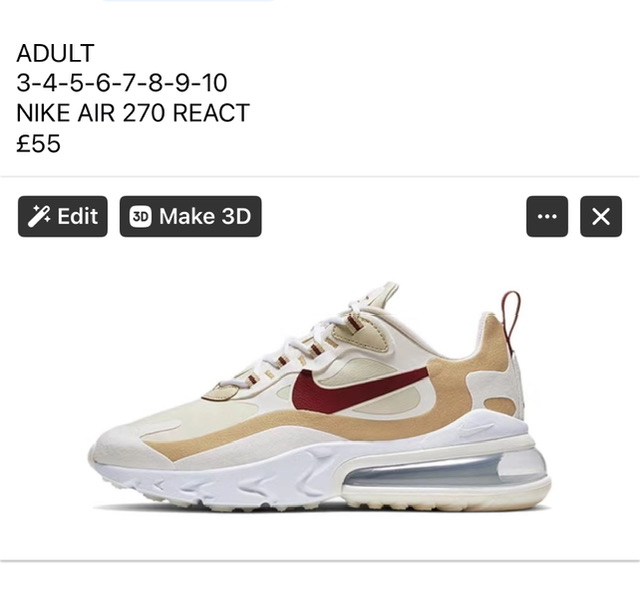The height and width of the screenshot is (594, 640).
Task: Click the small white swoosh on the midsole
Action: point(474,429)
